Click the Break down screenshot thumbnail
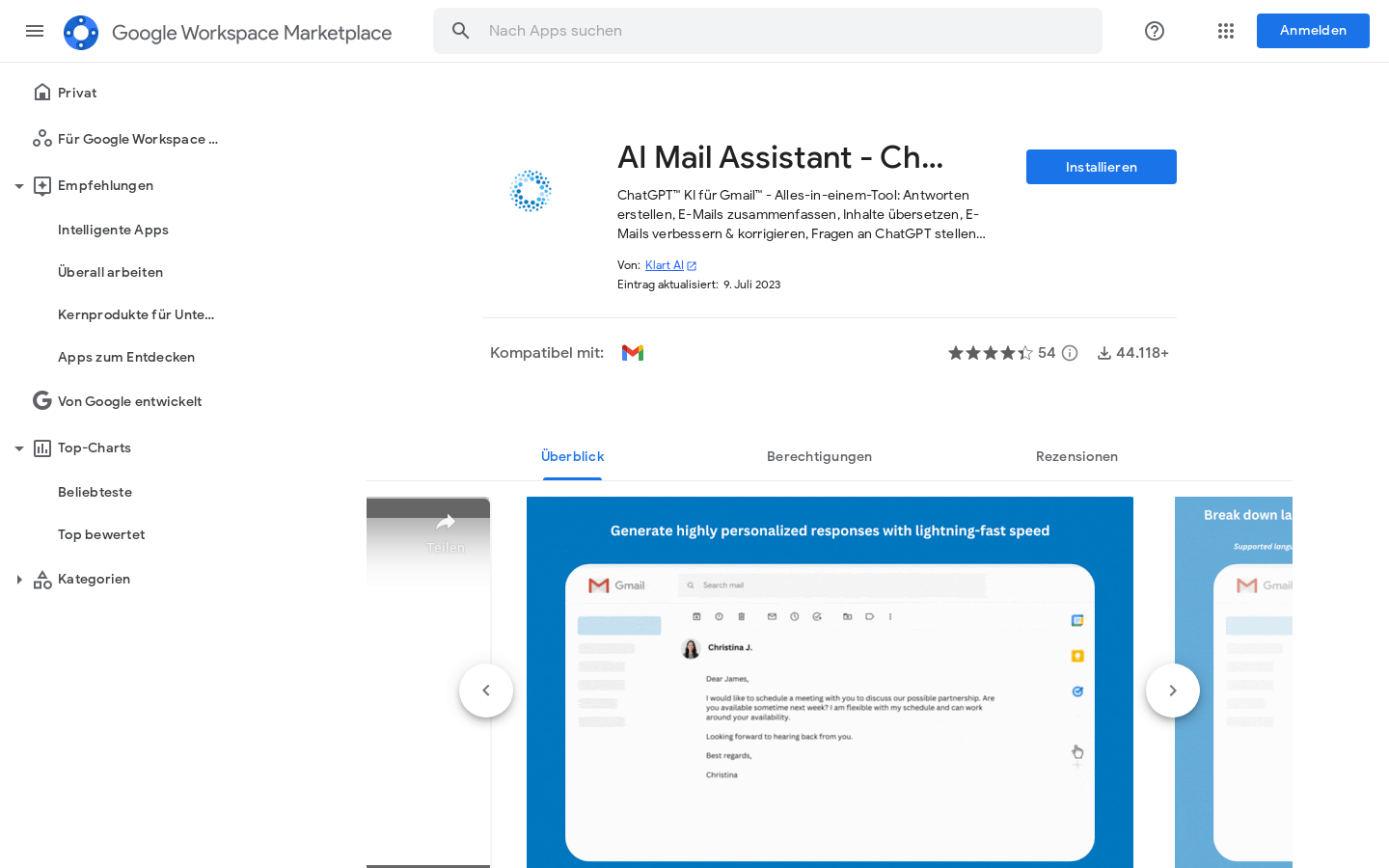The height and width of the screenshot is (868, 1389). pyautogui.click(x=1234, y=682)
